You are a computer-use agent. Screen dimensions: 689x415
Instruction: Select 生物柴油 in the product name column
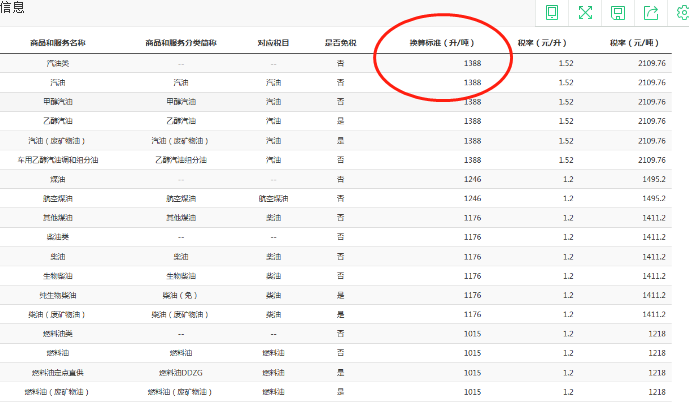coord(58,275)
